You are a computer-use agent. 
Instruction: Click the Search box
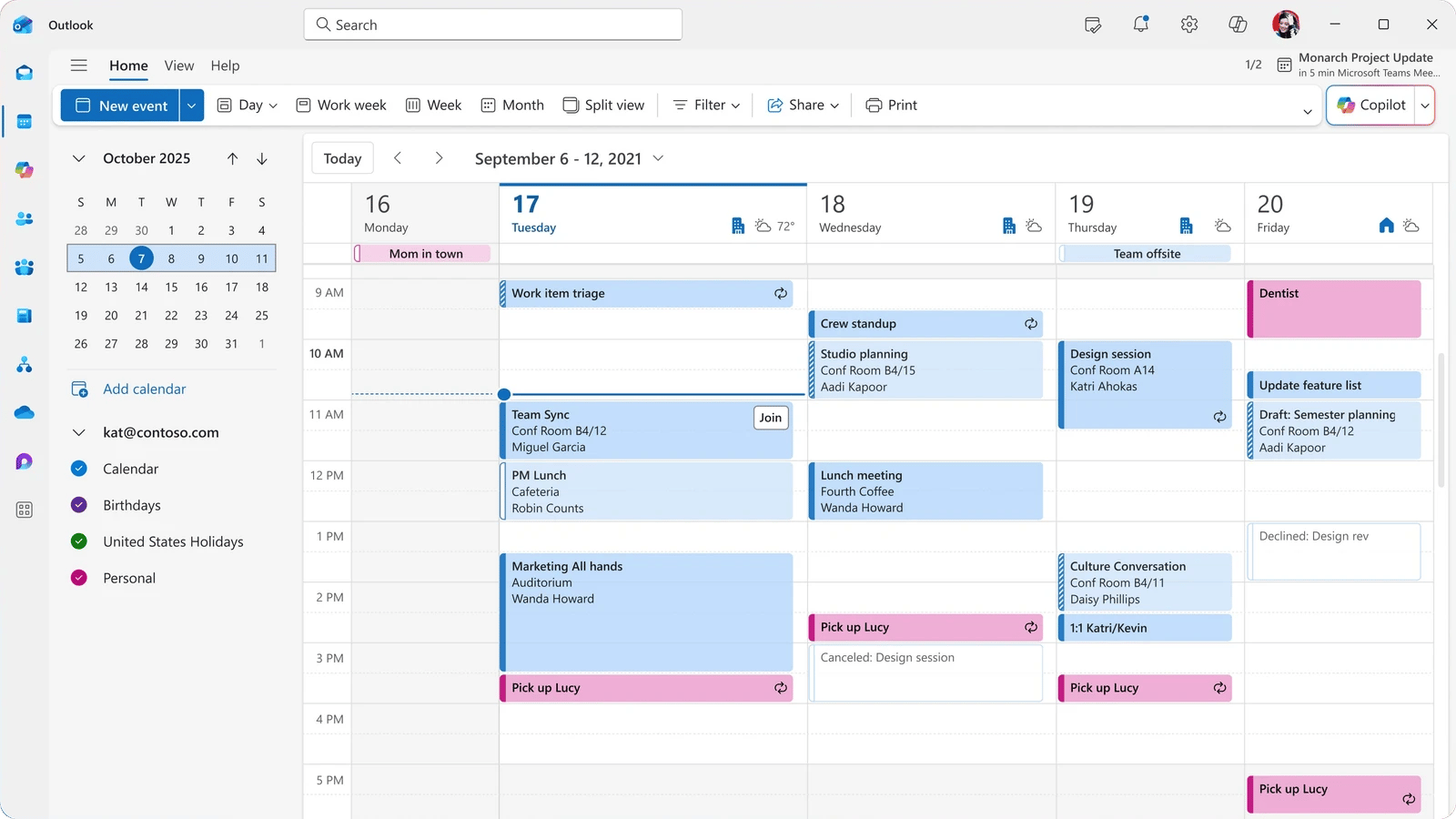click(493, 25)
